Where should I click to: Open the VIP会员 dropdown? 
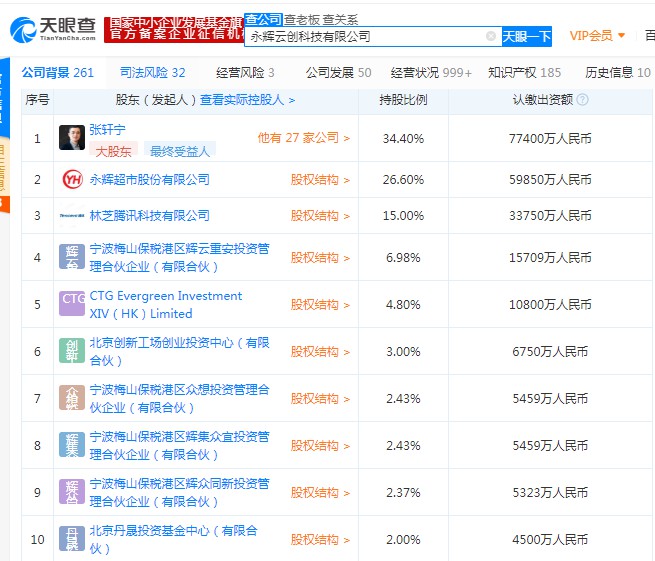click(597, 36)
